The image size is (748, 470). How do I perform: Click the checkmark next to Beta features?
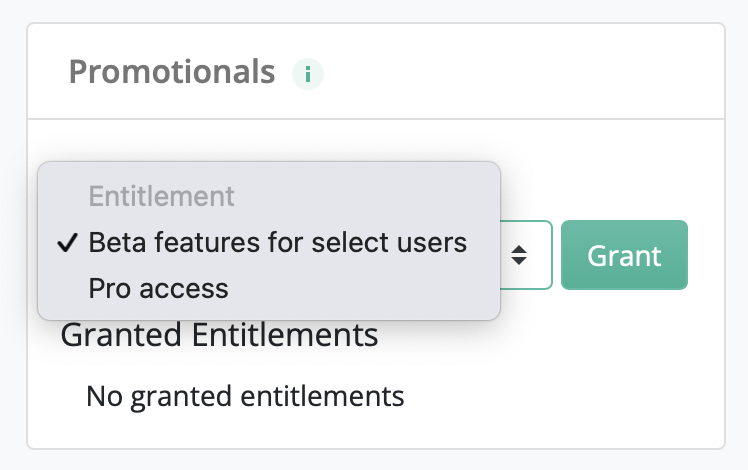[x=67, y=242]
